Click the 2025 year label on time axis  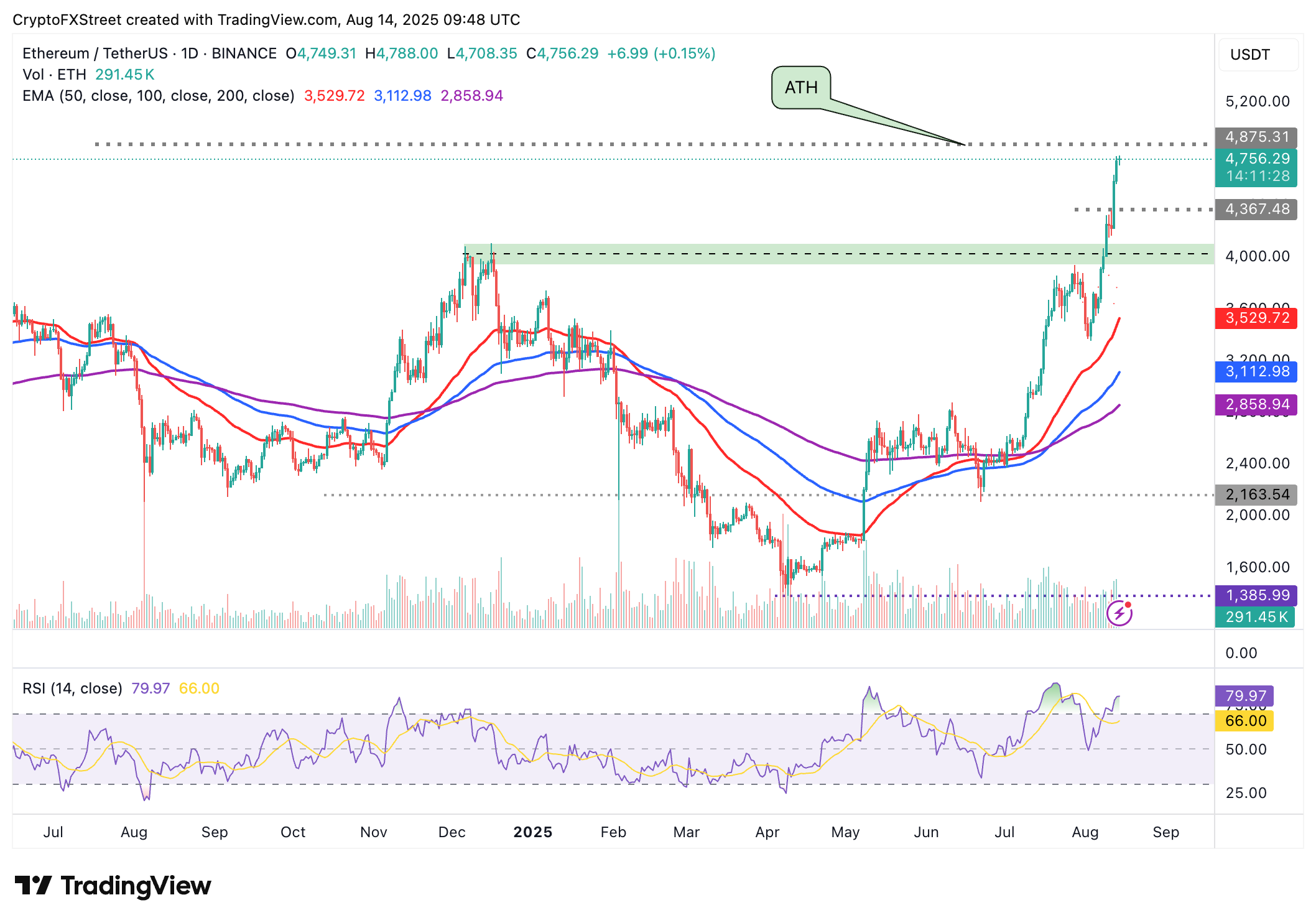[532, 832]
